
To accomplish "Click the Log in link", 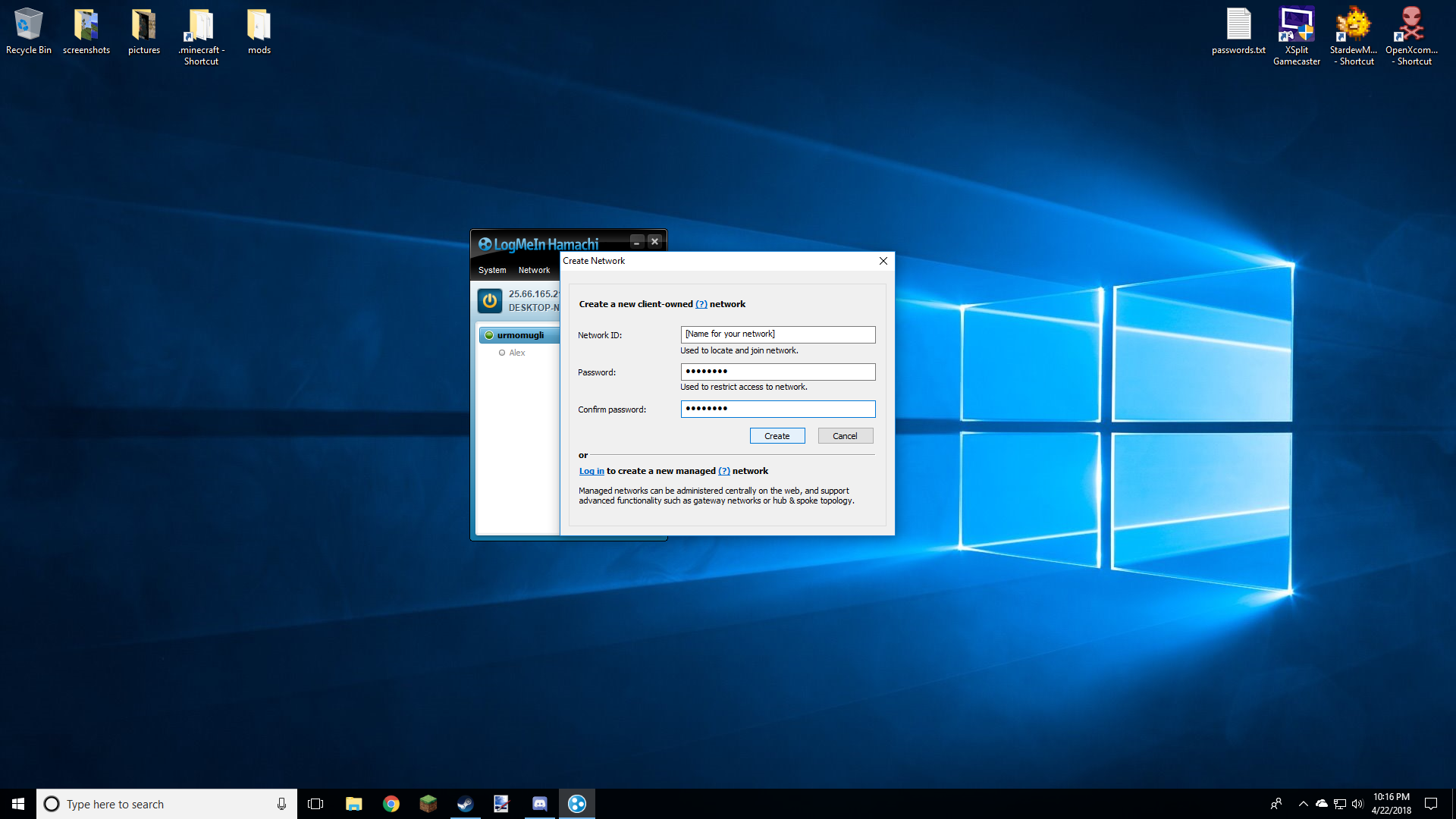I will 591,471.
